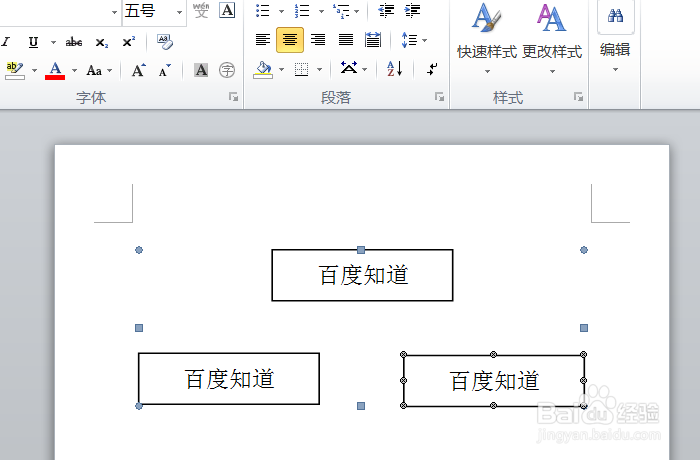Open underline style dropdown arrow
700x460 pixels.
54,42
